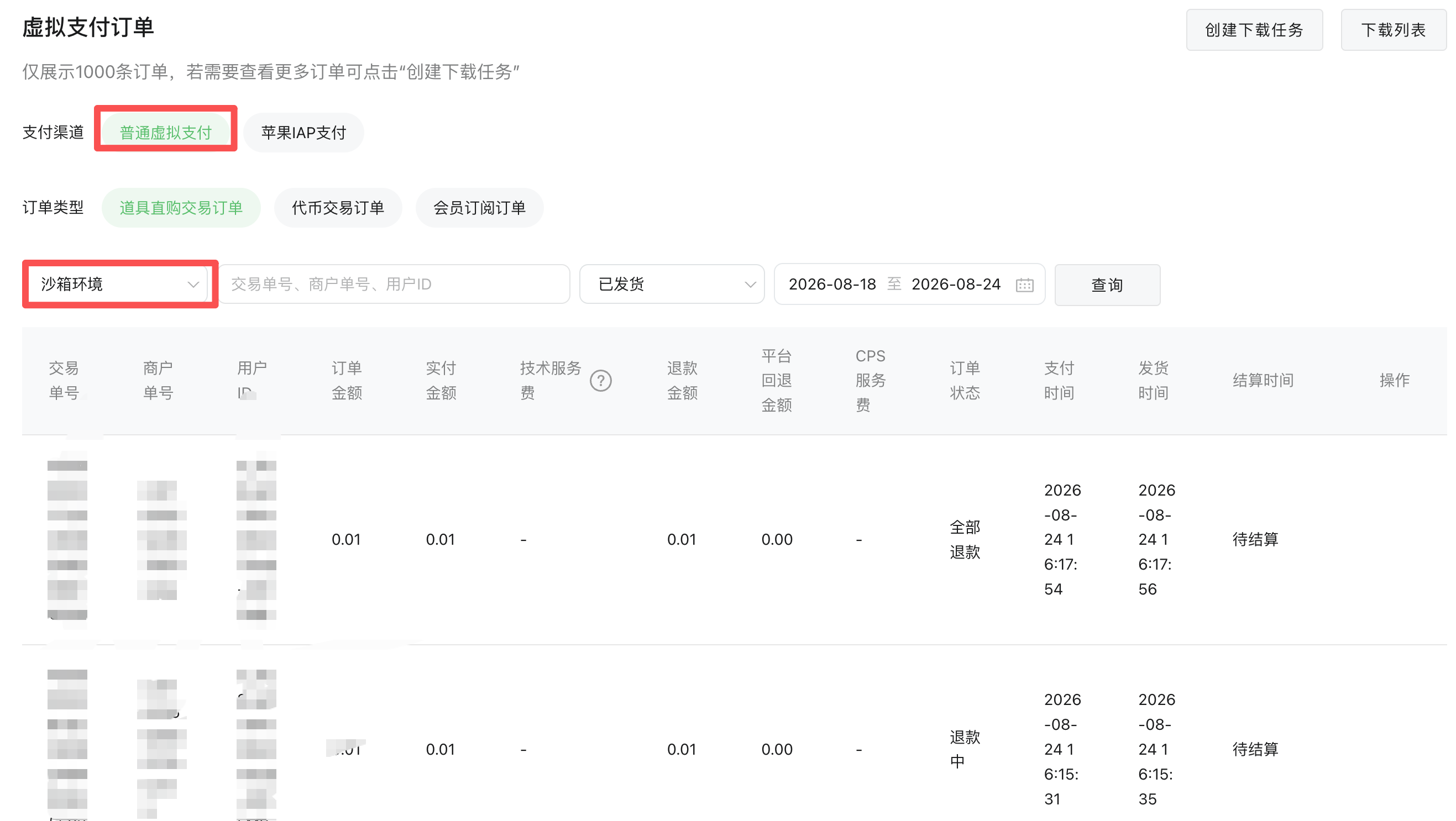This screenshot has width=1456, height=821.
Task: Click 创建下载任务 button
Action: (1254, 30)
